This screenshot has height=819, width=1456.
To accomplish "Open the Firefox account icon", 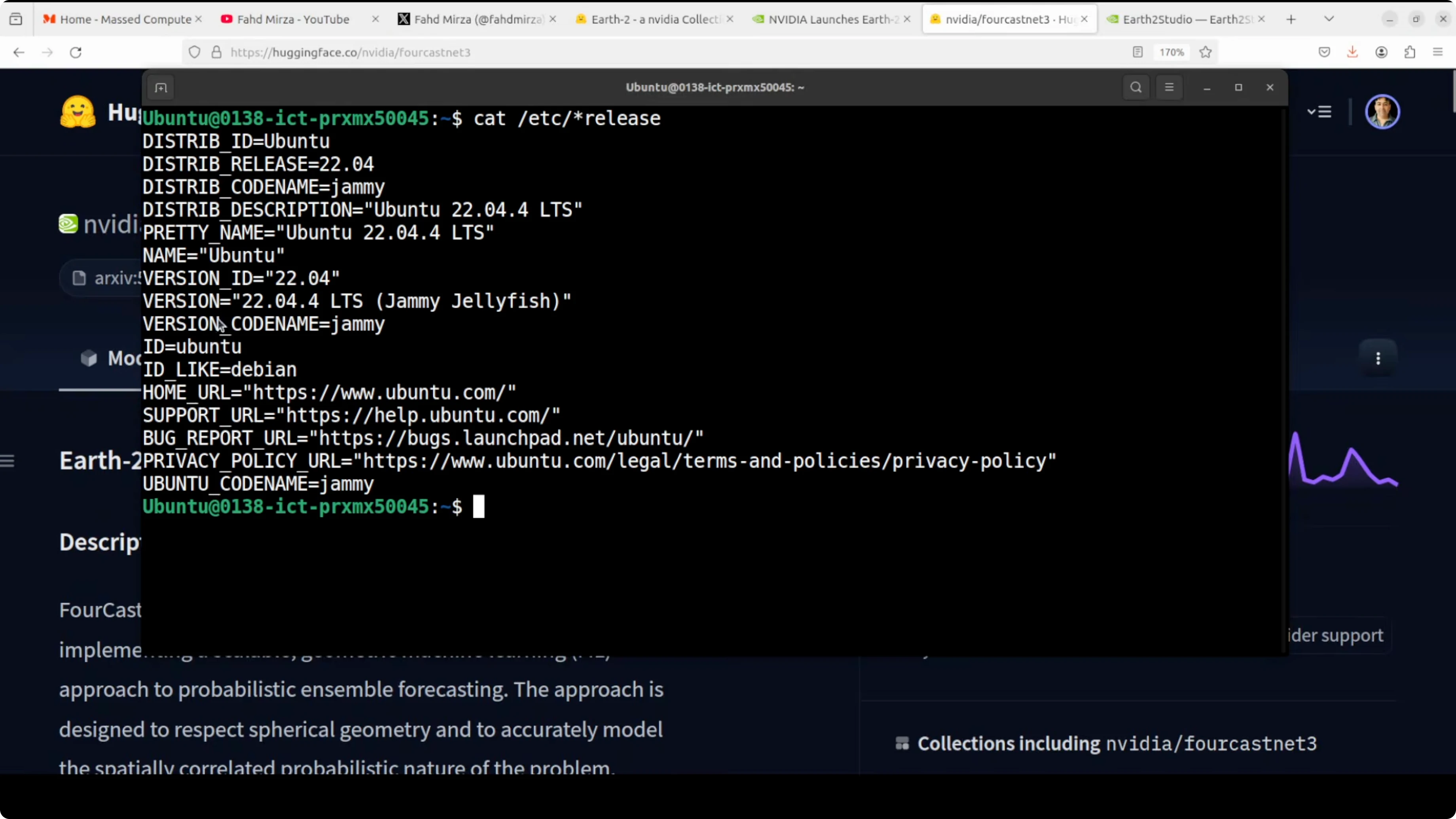I will (x=1381, y=53).
